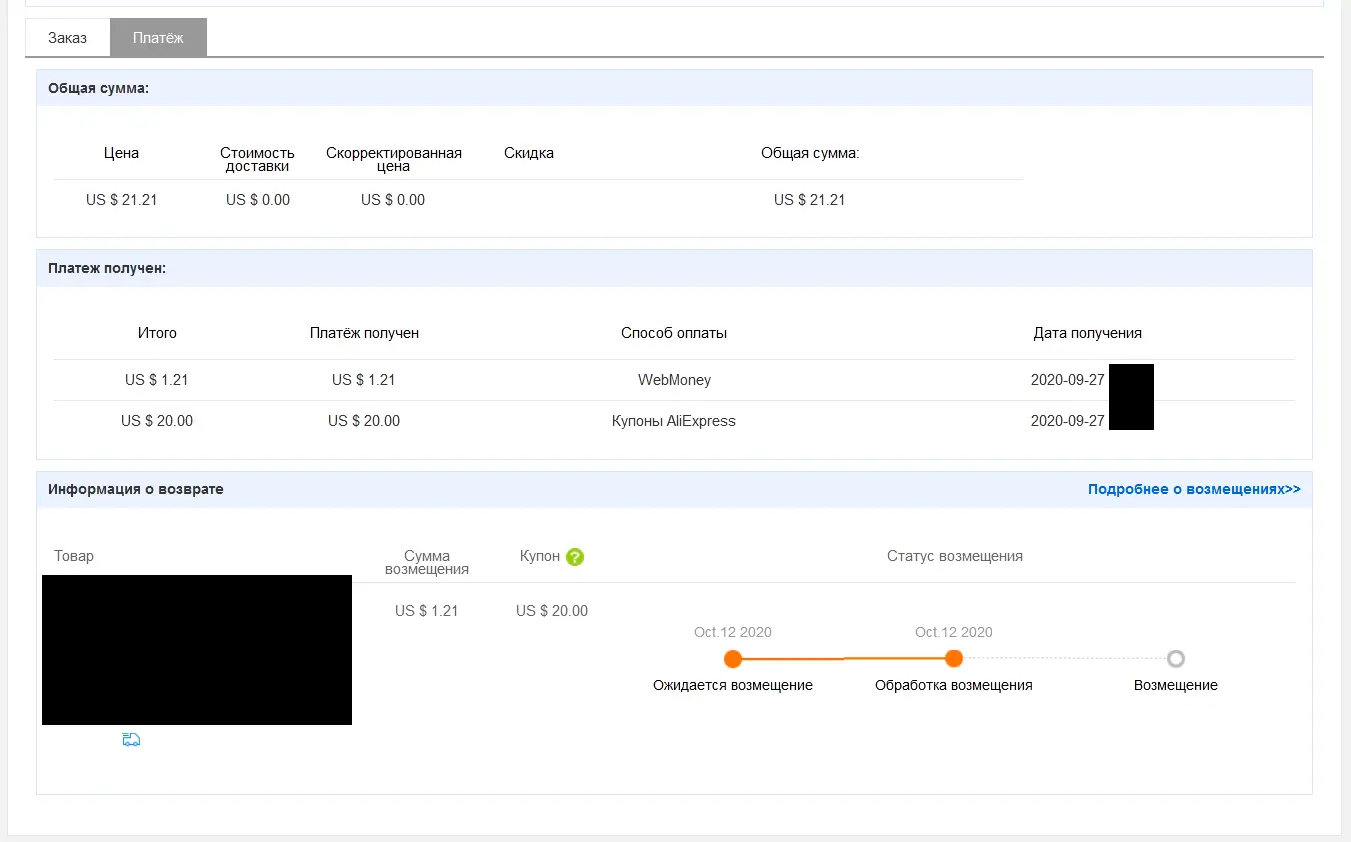Click the Стоимость доставки column heading
Image resolution: width=1351 pixels, height=842 pixels.
258,159
